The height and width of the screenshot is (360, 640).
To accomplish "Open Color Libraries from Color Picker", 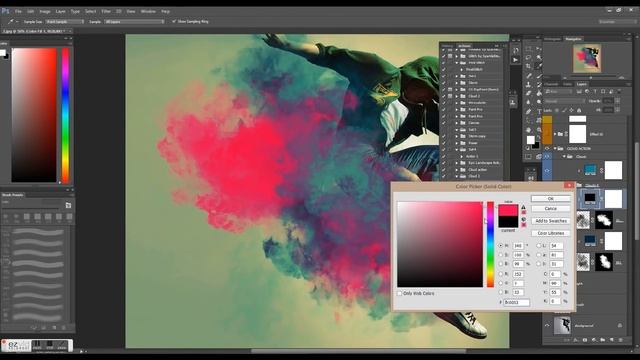I will [x=551, y=233].
